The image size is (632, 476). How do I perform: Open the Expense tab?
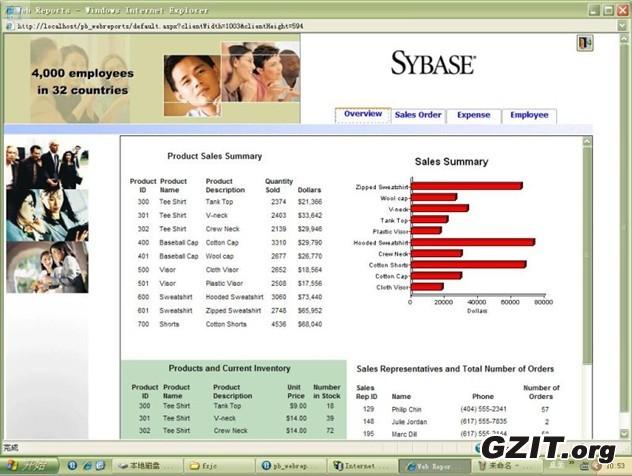[x=474, y=115]
